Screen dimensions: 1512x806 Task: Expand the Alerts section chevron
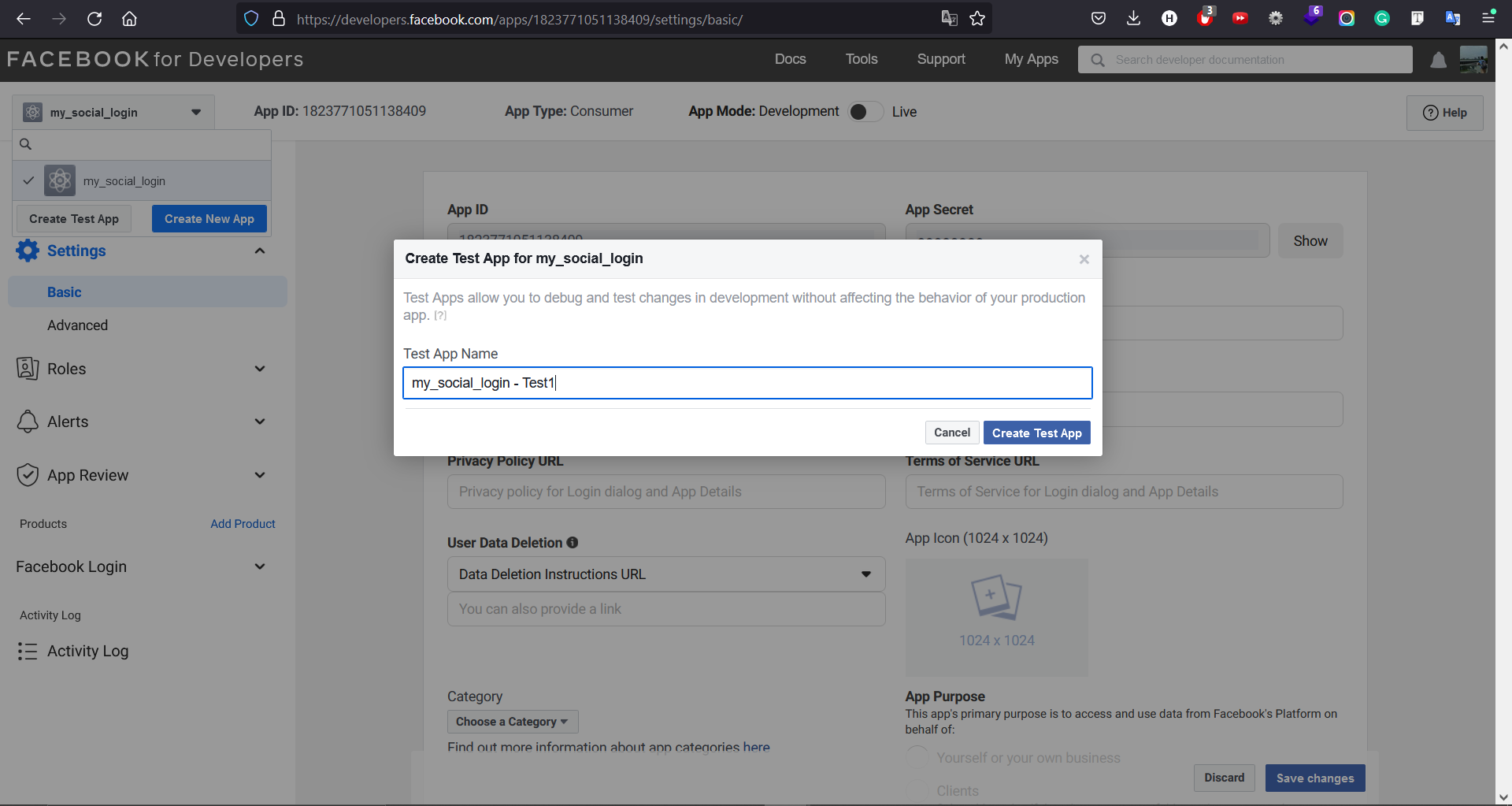(x=260, y=422)
